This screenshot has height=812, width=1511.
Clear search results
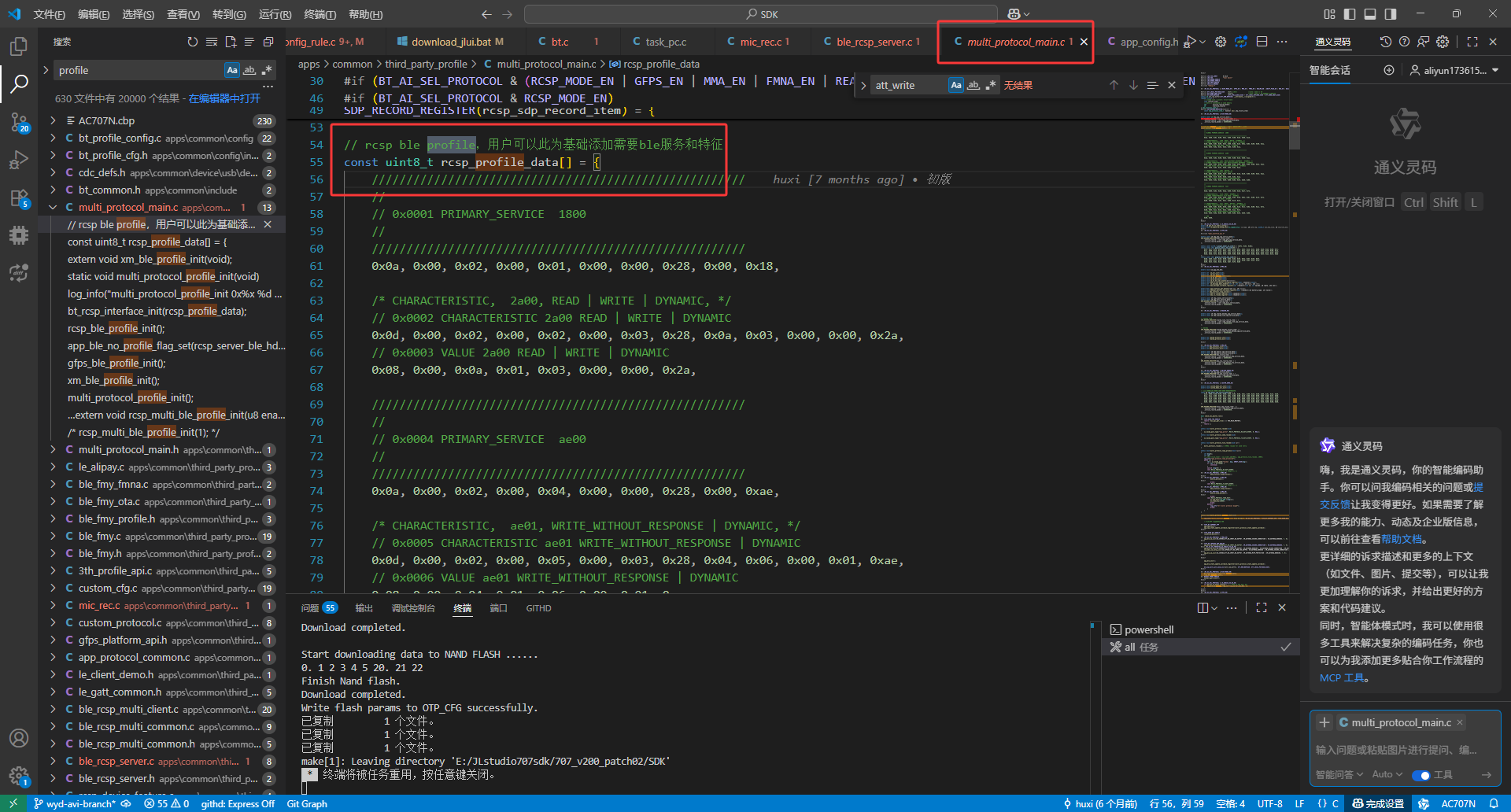(212, 42)
